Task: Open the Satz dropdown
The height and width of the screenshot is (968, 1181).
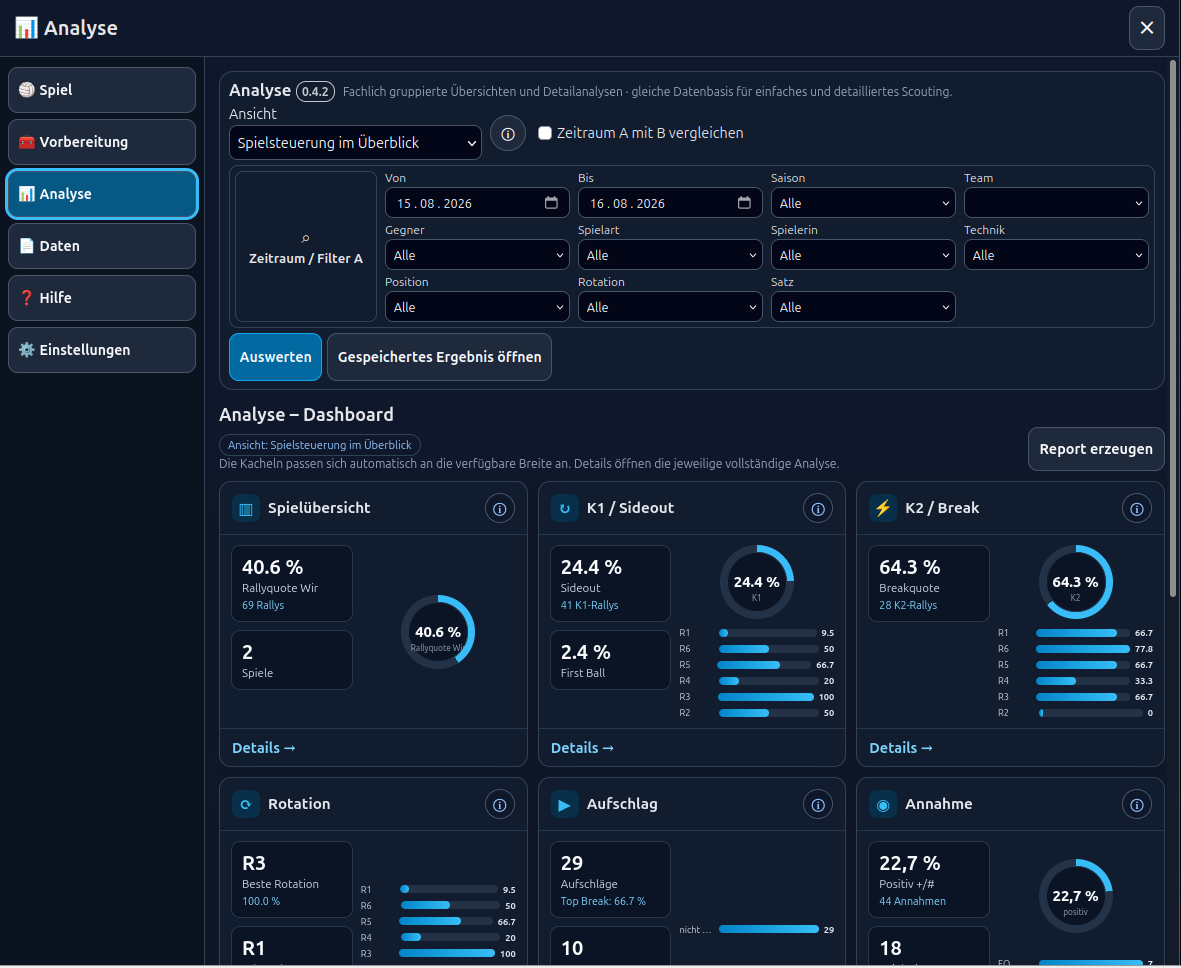Action: (862, 307)
